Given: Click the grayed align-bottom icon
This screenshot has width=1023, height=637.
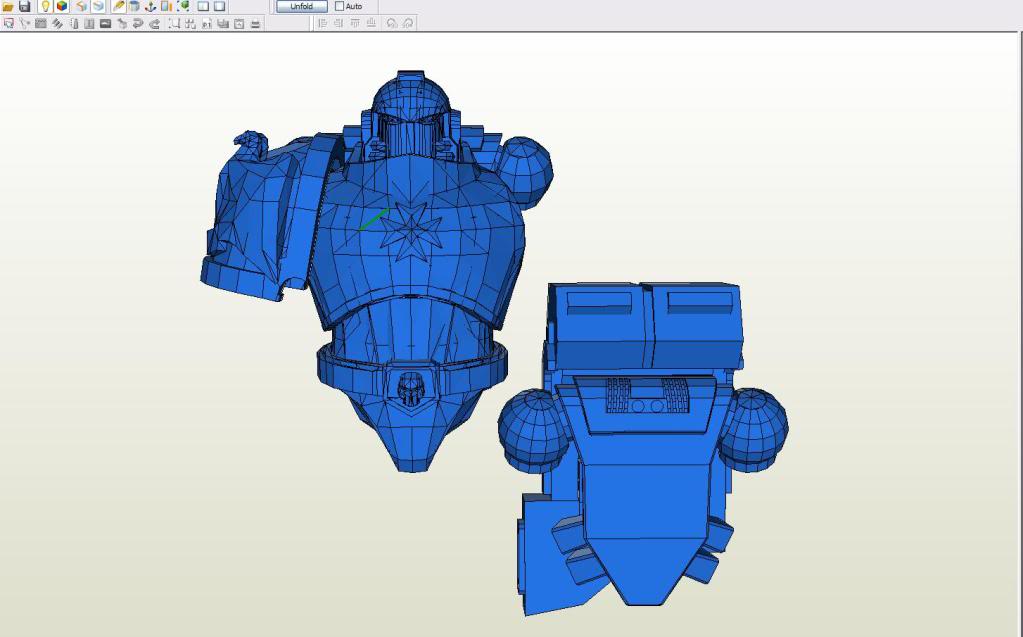Looking at the screenshot, I should pyautogui.click(x=371, y=23).
